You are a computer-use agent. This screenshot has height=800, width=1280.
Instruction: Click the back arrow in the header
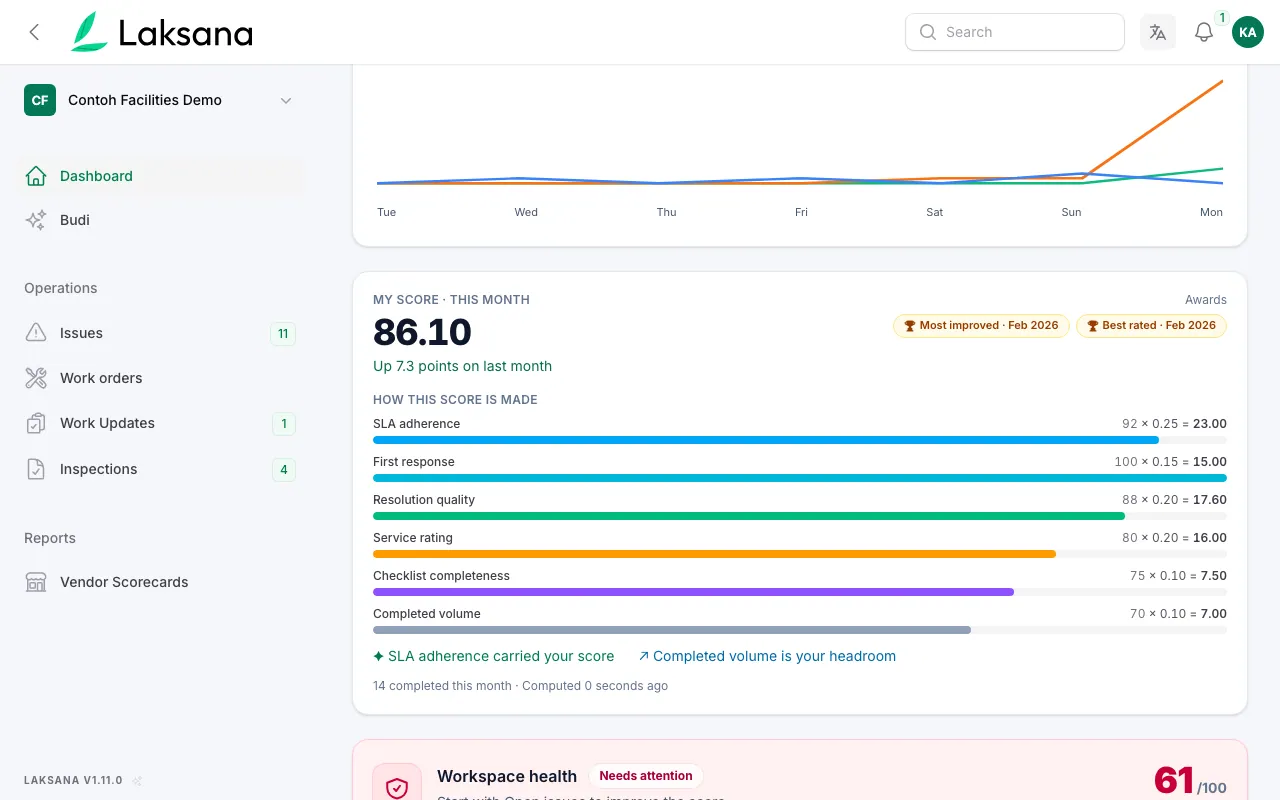34,32
